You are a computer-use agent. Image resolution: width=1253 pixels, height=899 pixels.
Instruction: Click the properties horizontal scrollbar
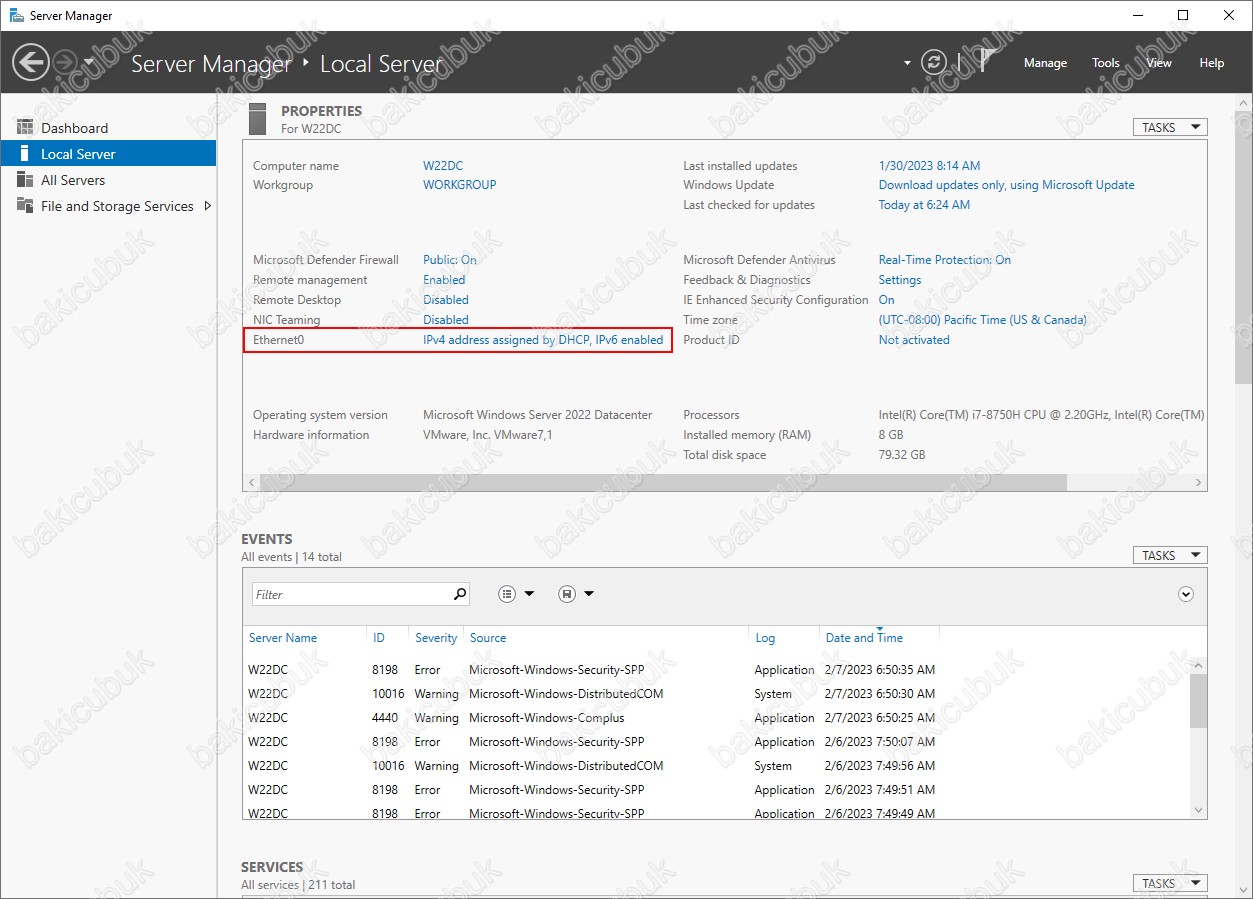[x=662, y=483]
